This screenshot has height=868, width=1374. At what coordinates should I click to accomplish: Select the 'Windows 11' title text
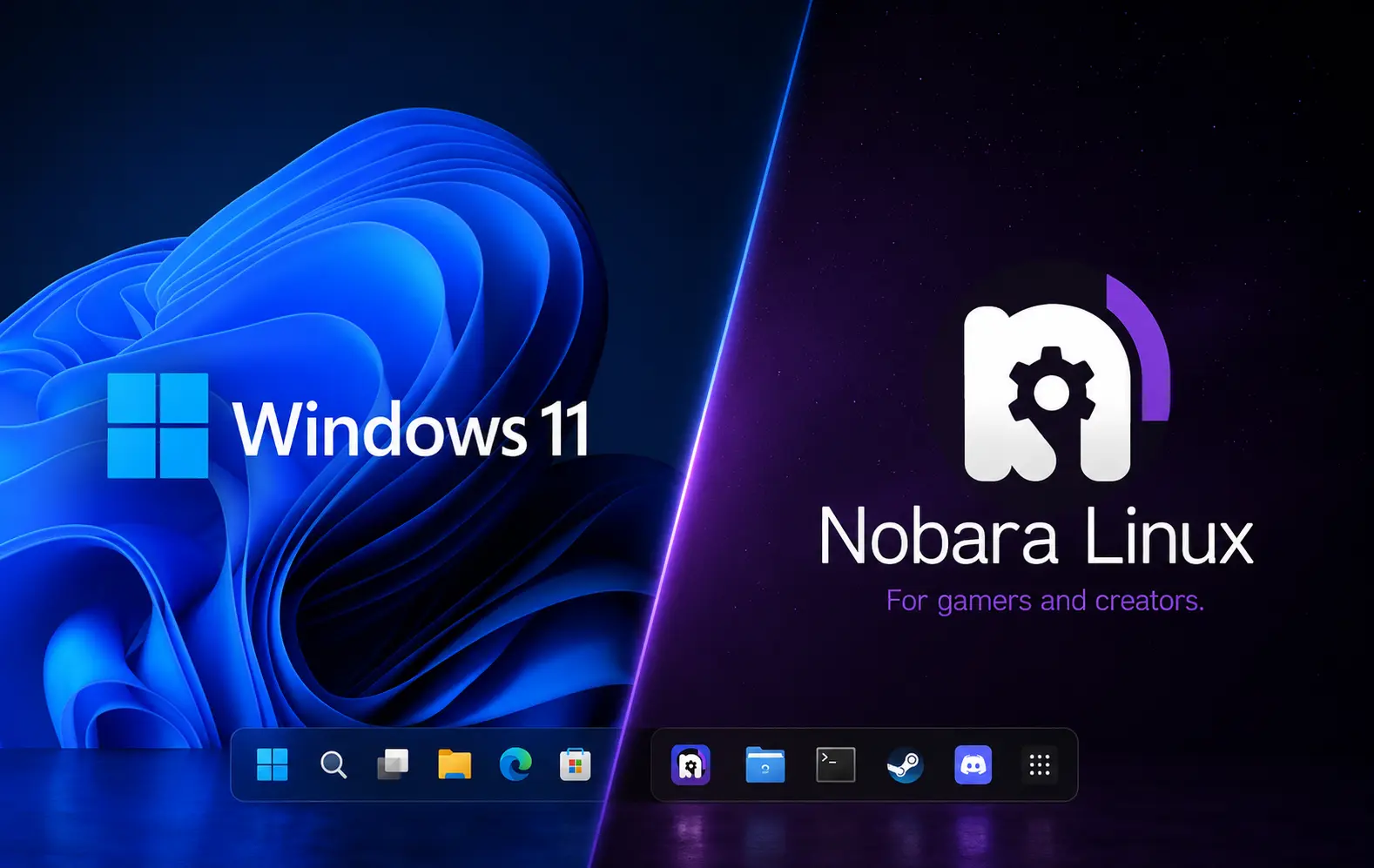[x=411, y=428]
